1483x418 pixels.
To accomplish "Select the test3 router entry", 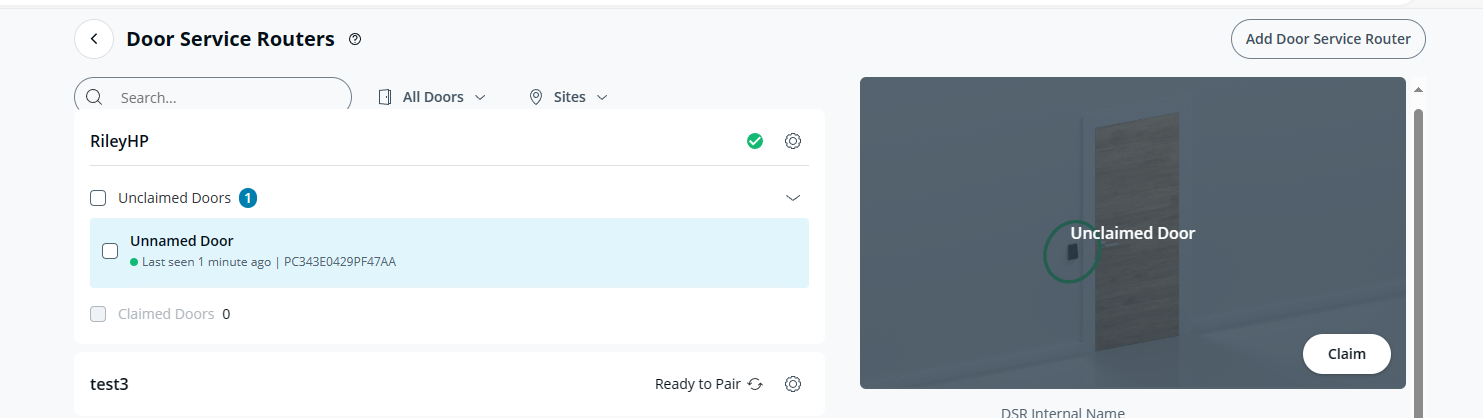I will point(300,384).
